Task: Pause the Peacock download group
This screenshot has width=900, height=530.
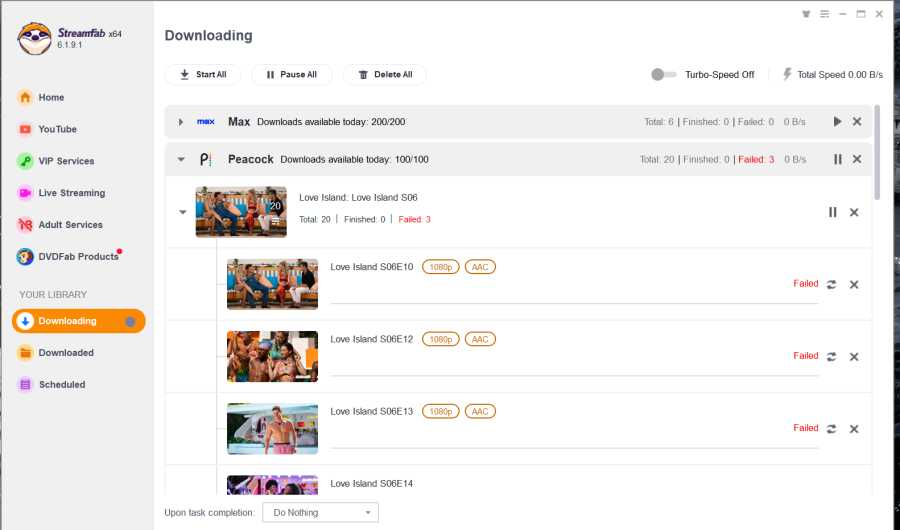Action: pyautogui.click(x=837, y=160)
